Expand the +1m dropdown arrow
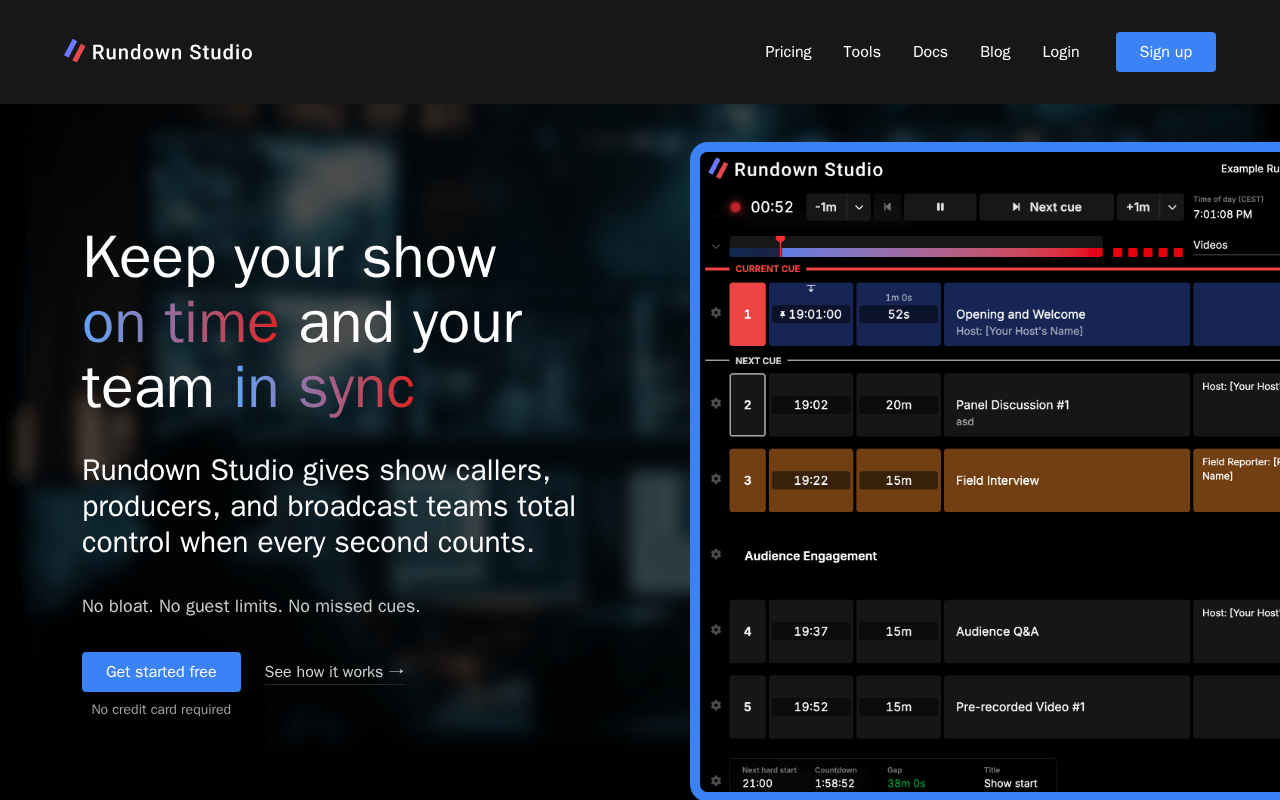 click(1172, 207)
